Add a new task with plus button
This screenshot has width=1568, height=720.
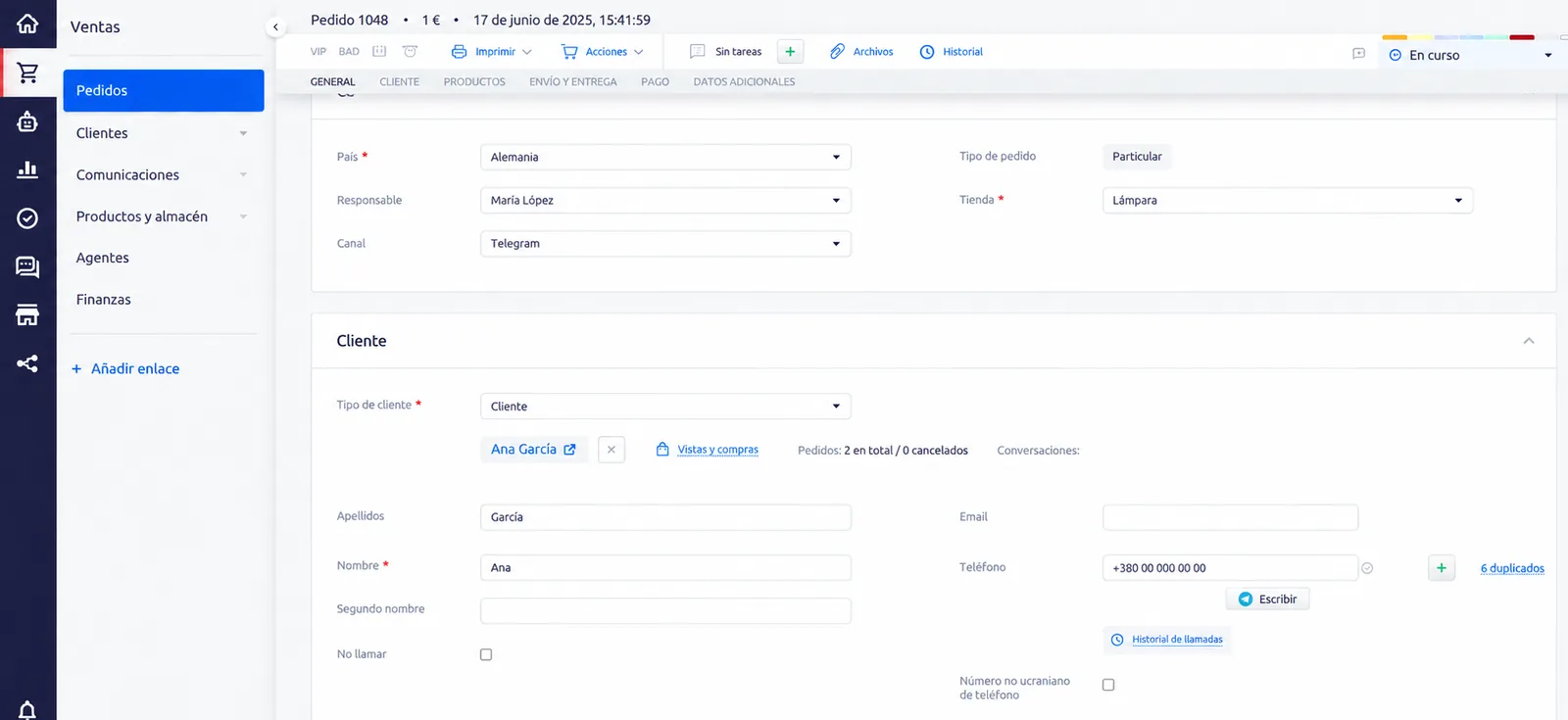[x=790, y=52]
